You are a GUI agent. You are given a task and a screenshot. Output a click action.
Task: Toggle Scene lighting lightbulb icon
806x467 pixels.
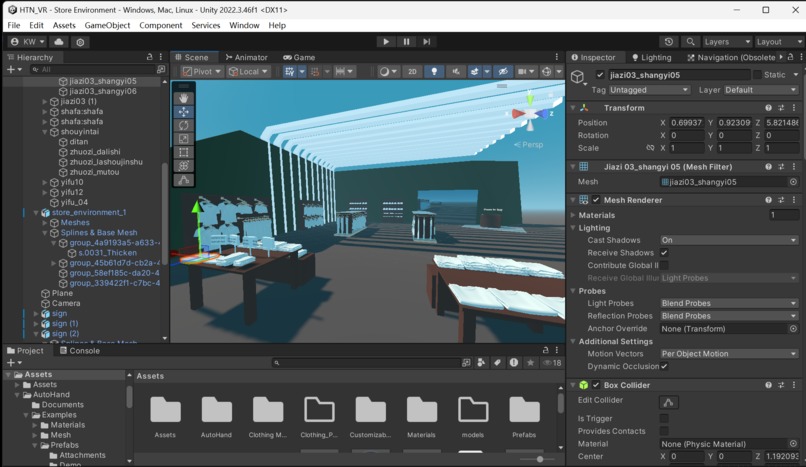pyautogui.click(x=434, y=71)
